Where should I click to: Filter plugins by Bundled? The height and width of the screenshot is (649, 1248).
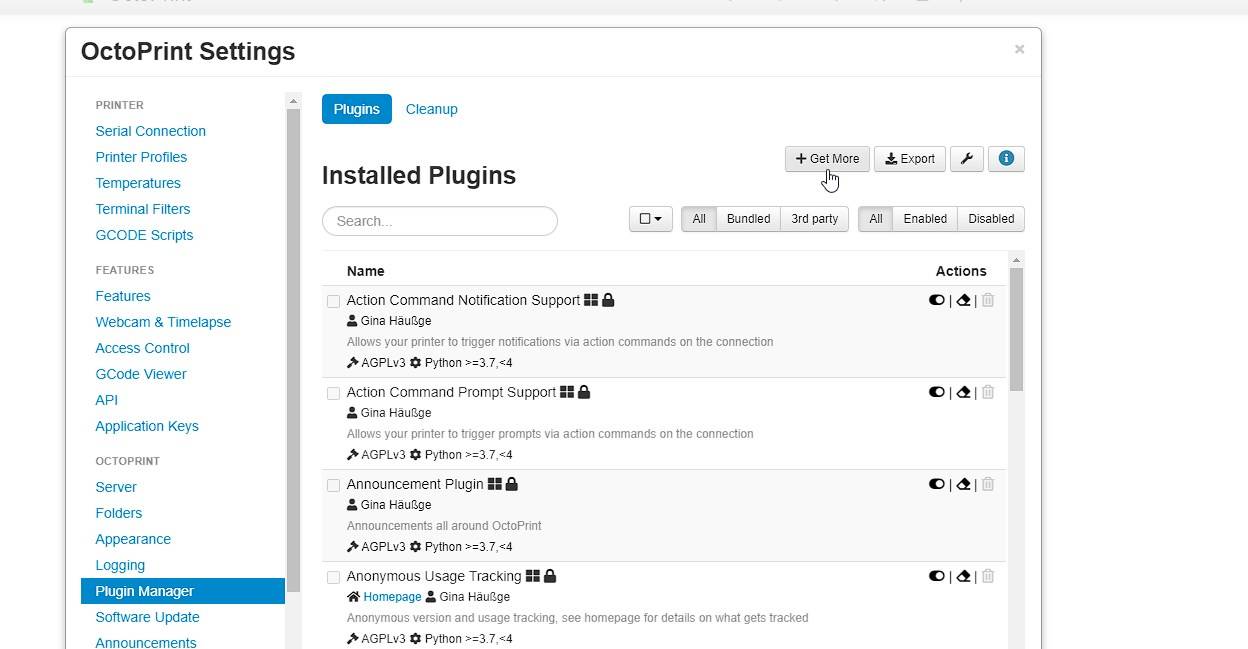pyautogui.click(x=748, y=219)
